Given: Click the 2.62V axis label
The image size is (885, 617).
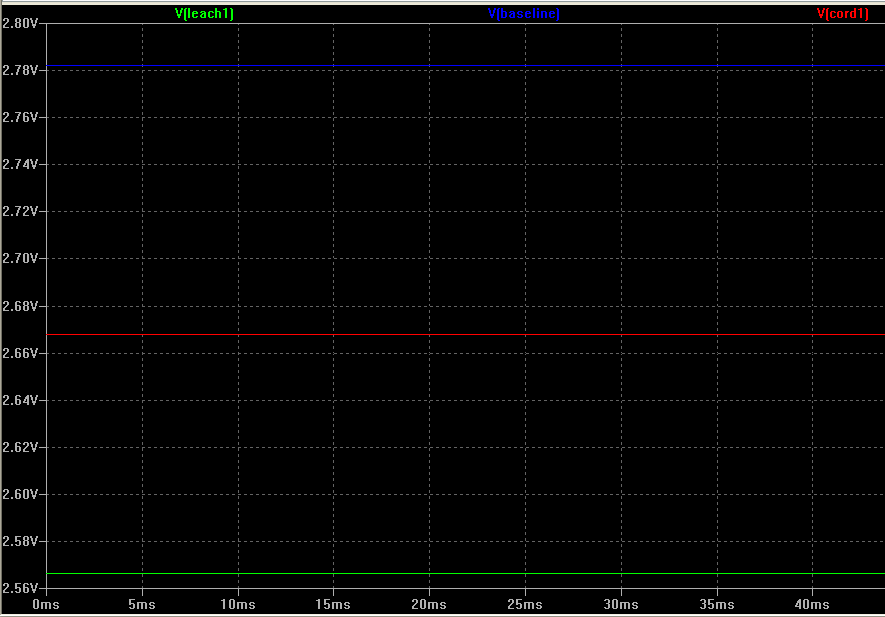Looking at the screenshot, I should pyautogui.click(x=20, y=447).
